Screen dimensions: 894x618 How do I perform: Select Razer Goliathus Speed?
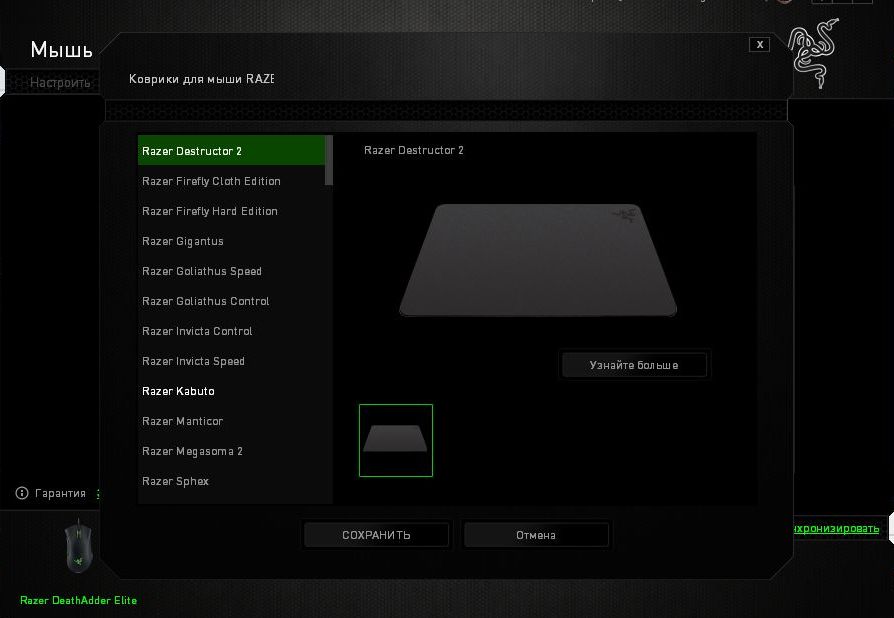pos(231,271)
